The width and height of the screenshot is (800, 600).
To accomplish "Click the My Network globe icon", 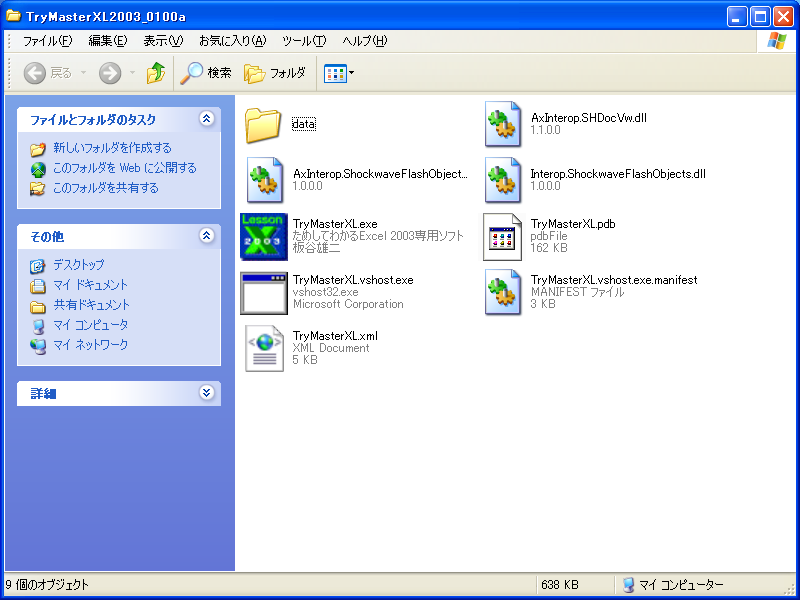I will (38, 346).
